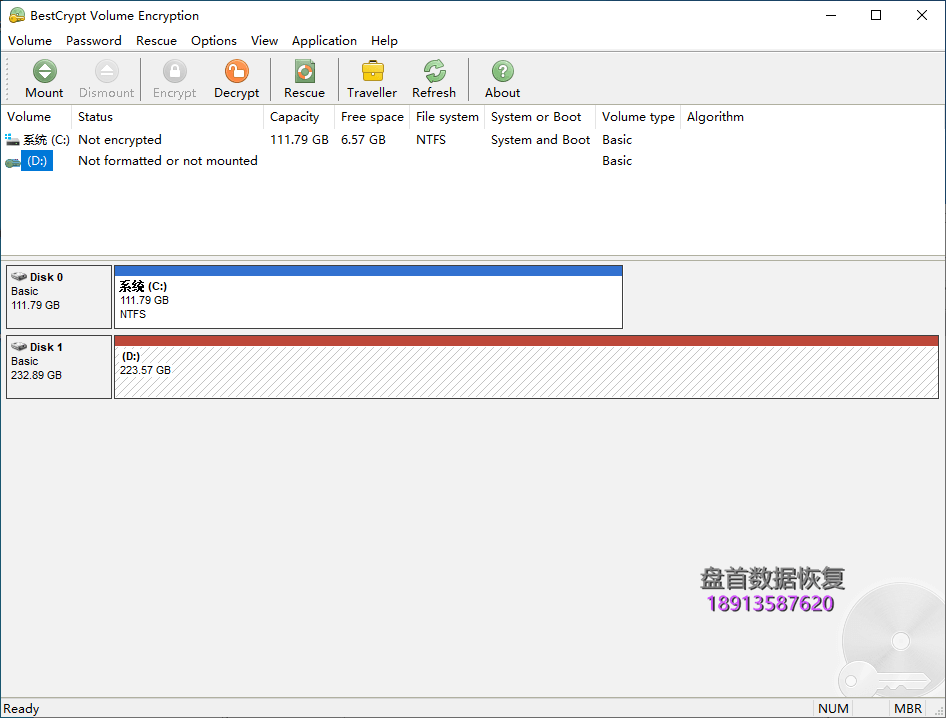Click the Basic volume type for D:
Viewport: 946px width, 718px height.
[x=617, y=161]
